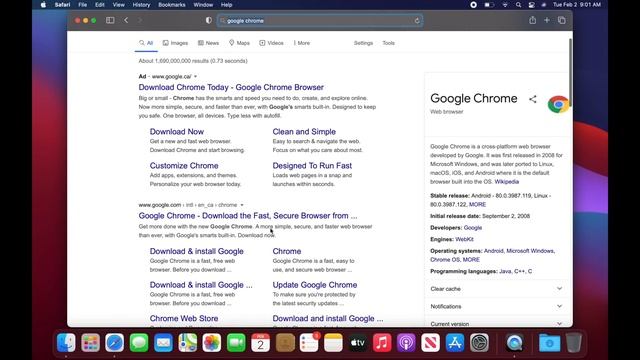Open the privacy report shield icon
This screenshot has width=640, height=360.
(209, 20)
